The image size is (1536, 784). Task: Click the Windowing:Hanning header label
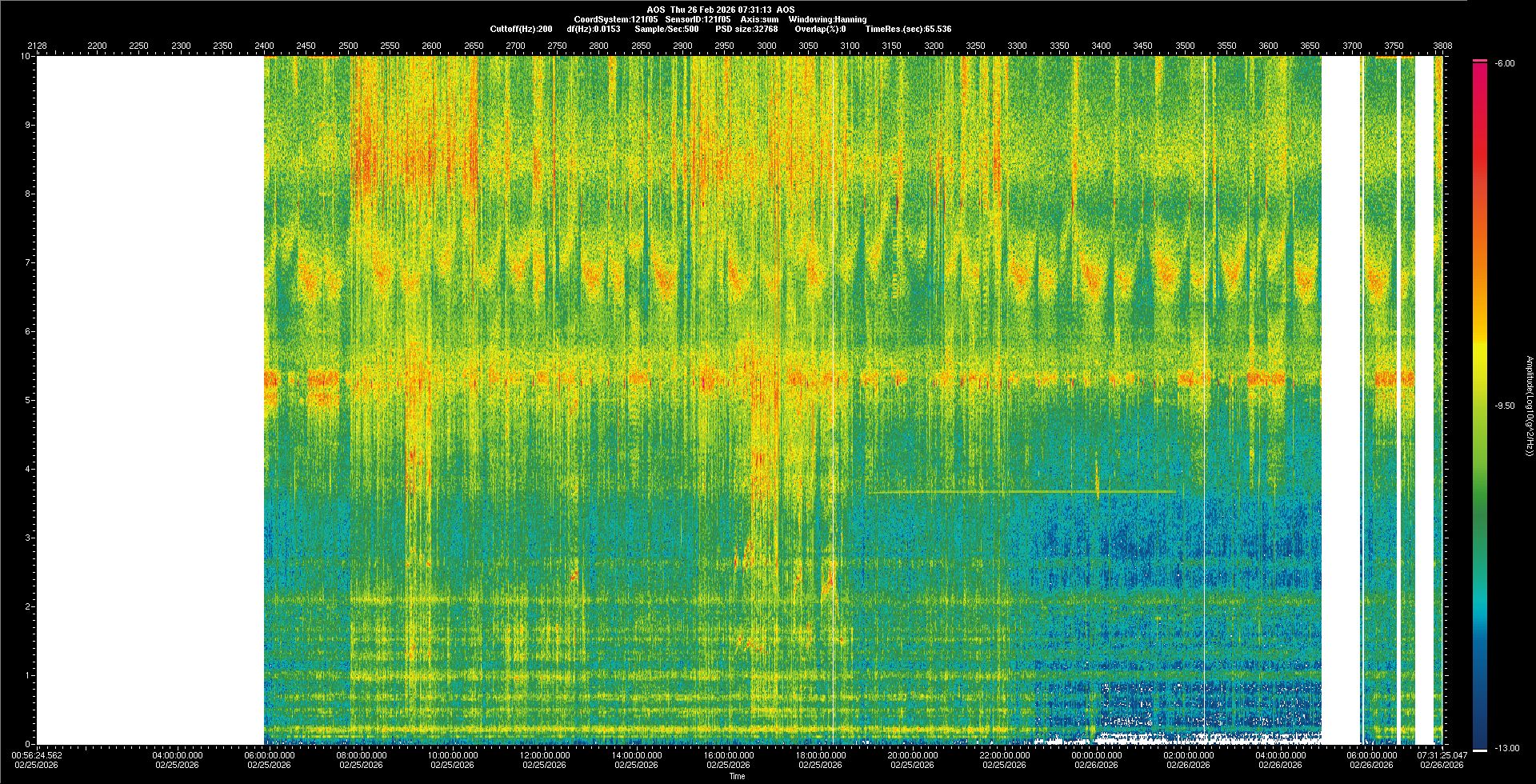click(x=827, y=19)
